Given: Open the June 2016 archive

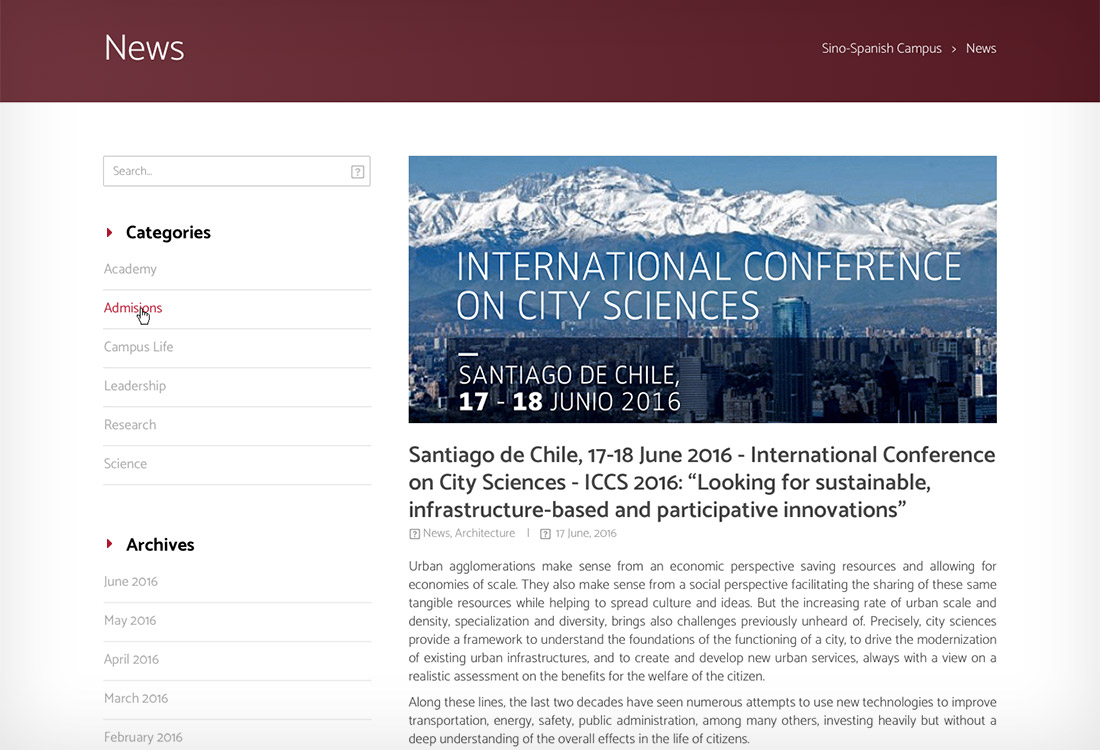Looking at the screenshot, I should (x=131, y=582).
